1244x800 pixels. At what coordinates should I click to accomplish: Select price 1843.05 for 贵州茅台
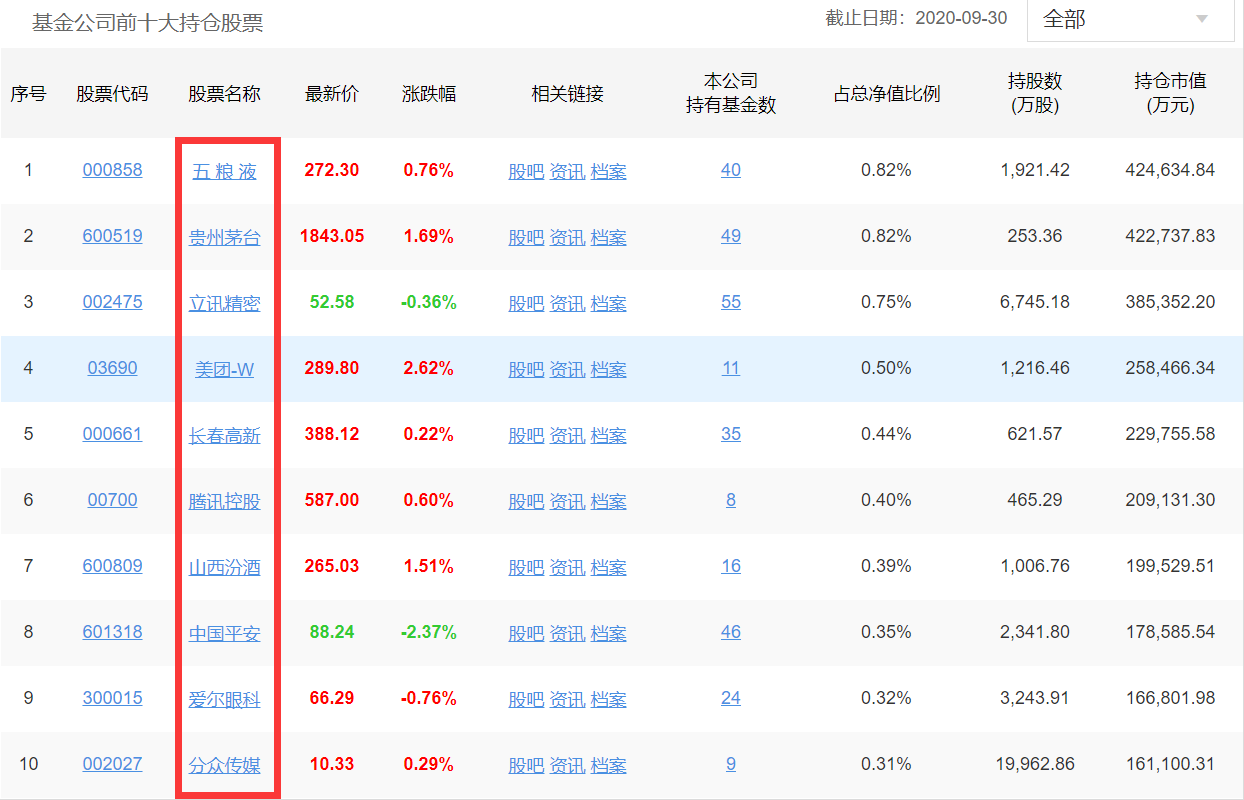pyautogui.click(x=332, y=236)
